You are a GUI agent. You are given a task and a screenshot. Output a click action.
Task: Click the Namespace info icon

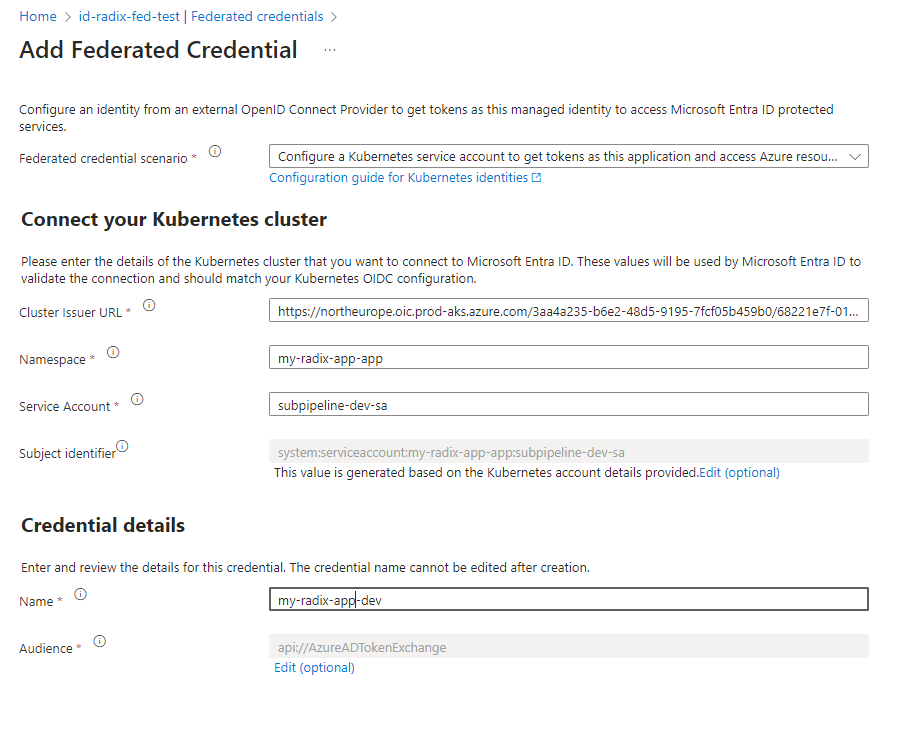coord(113,352)
